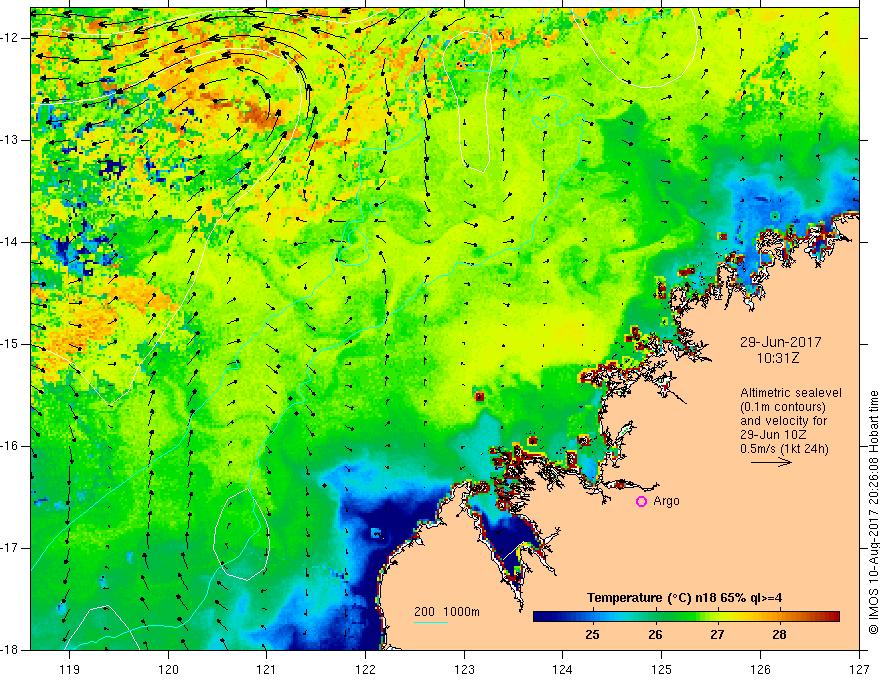Click the '27' color bar label
Screen dimensions: 880x680
(717, 635)
